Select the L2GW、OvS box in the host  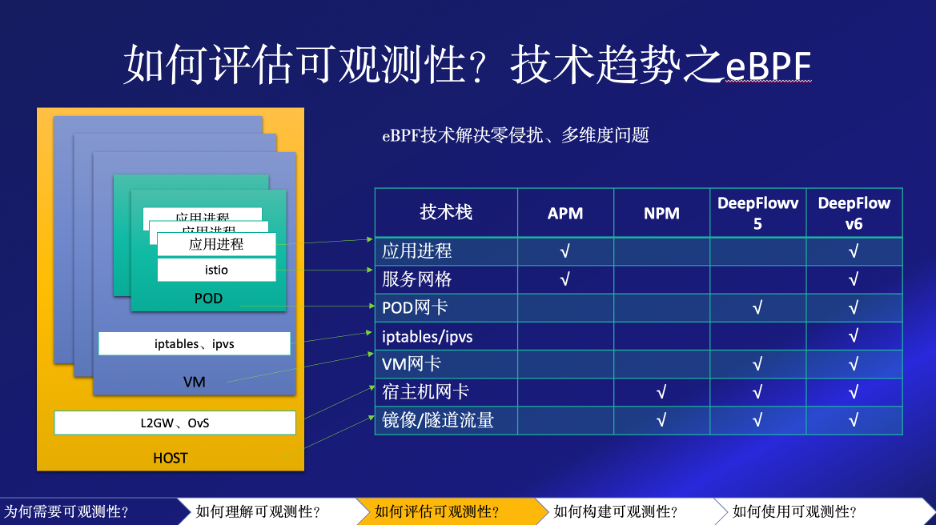[x=175, y=423]
